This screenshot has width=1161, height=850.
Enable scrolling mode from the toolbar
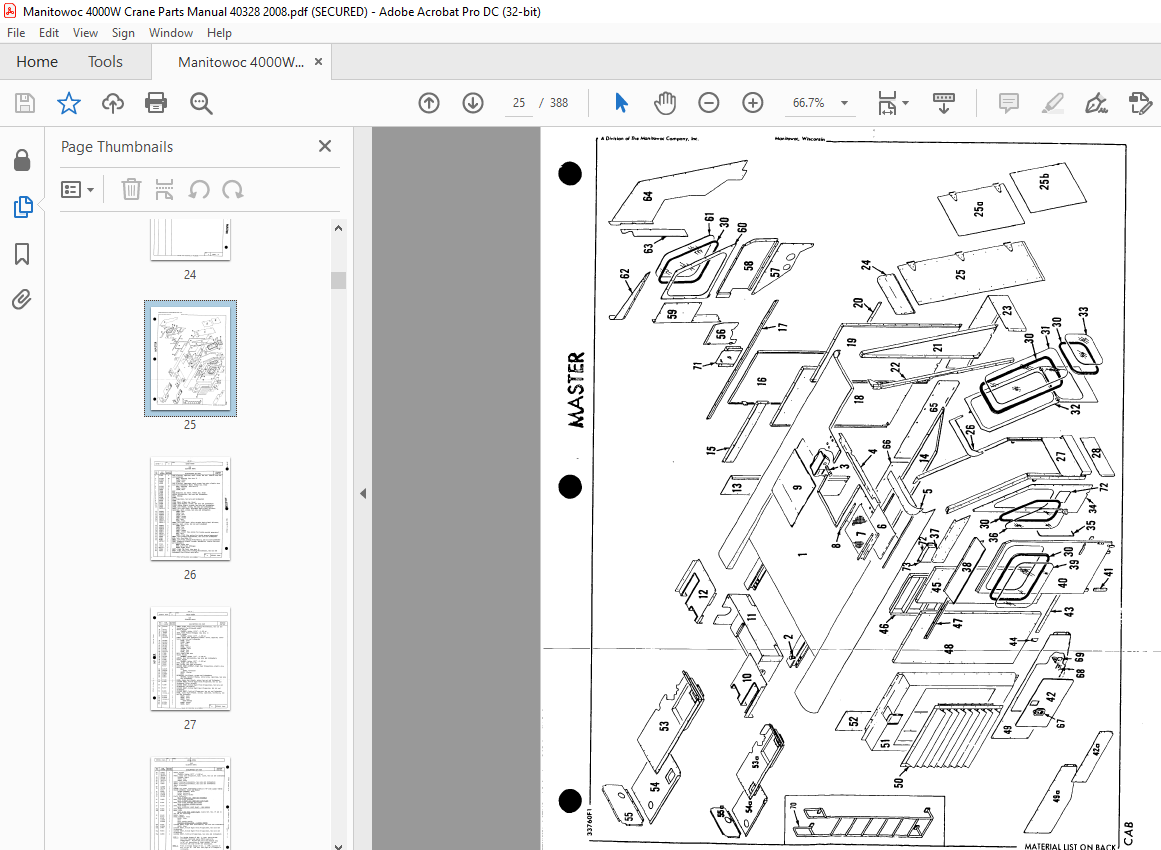tap(943, 103)
